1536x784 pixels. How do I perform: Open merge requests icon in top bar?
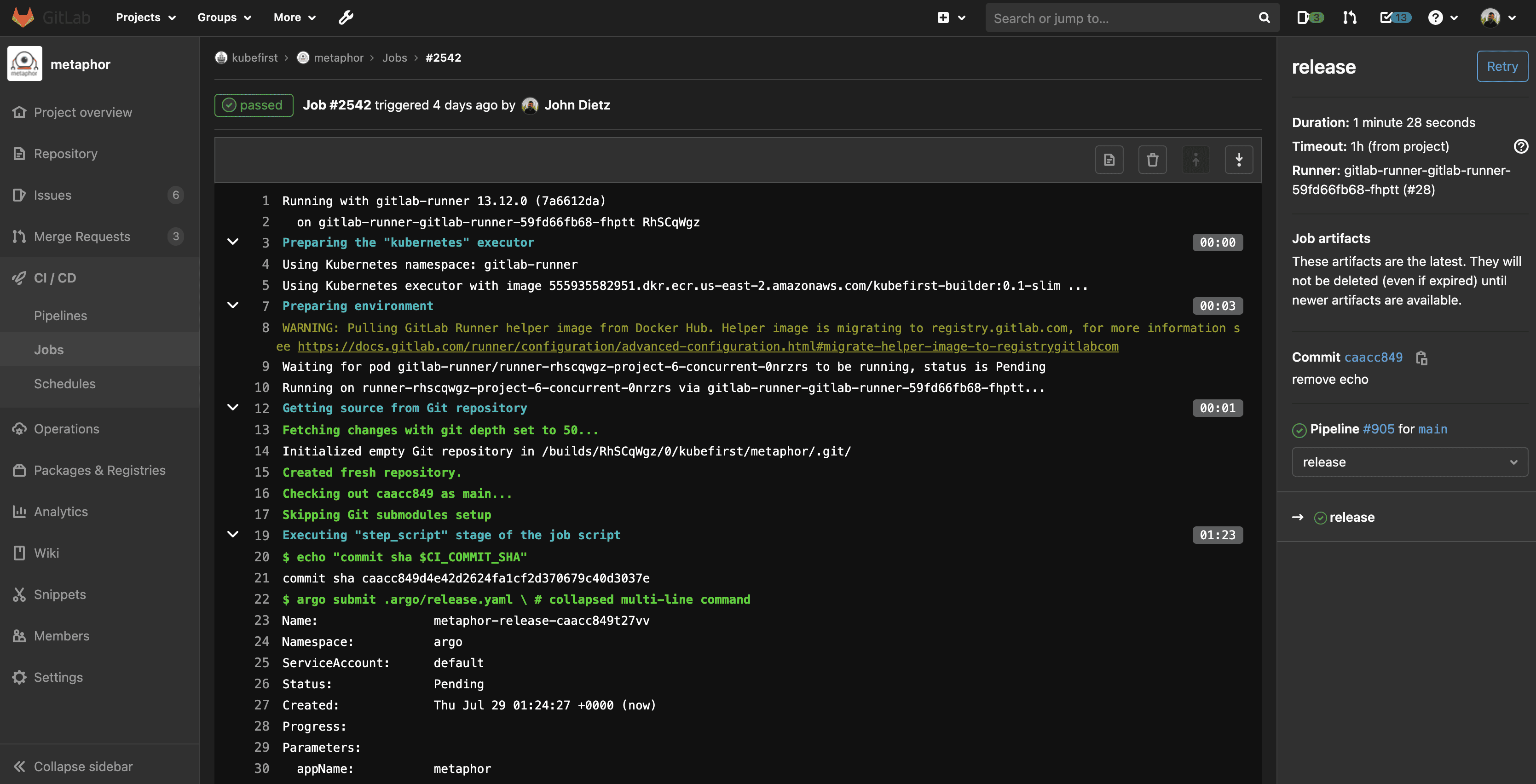click(1350, 18)
